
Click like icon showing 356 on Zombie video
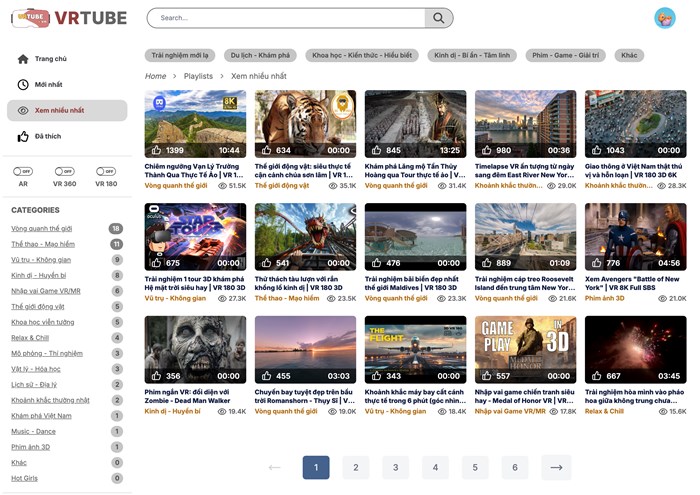(x=156, y=376)
